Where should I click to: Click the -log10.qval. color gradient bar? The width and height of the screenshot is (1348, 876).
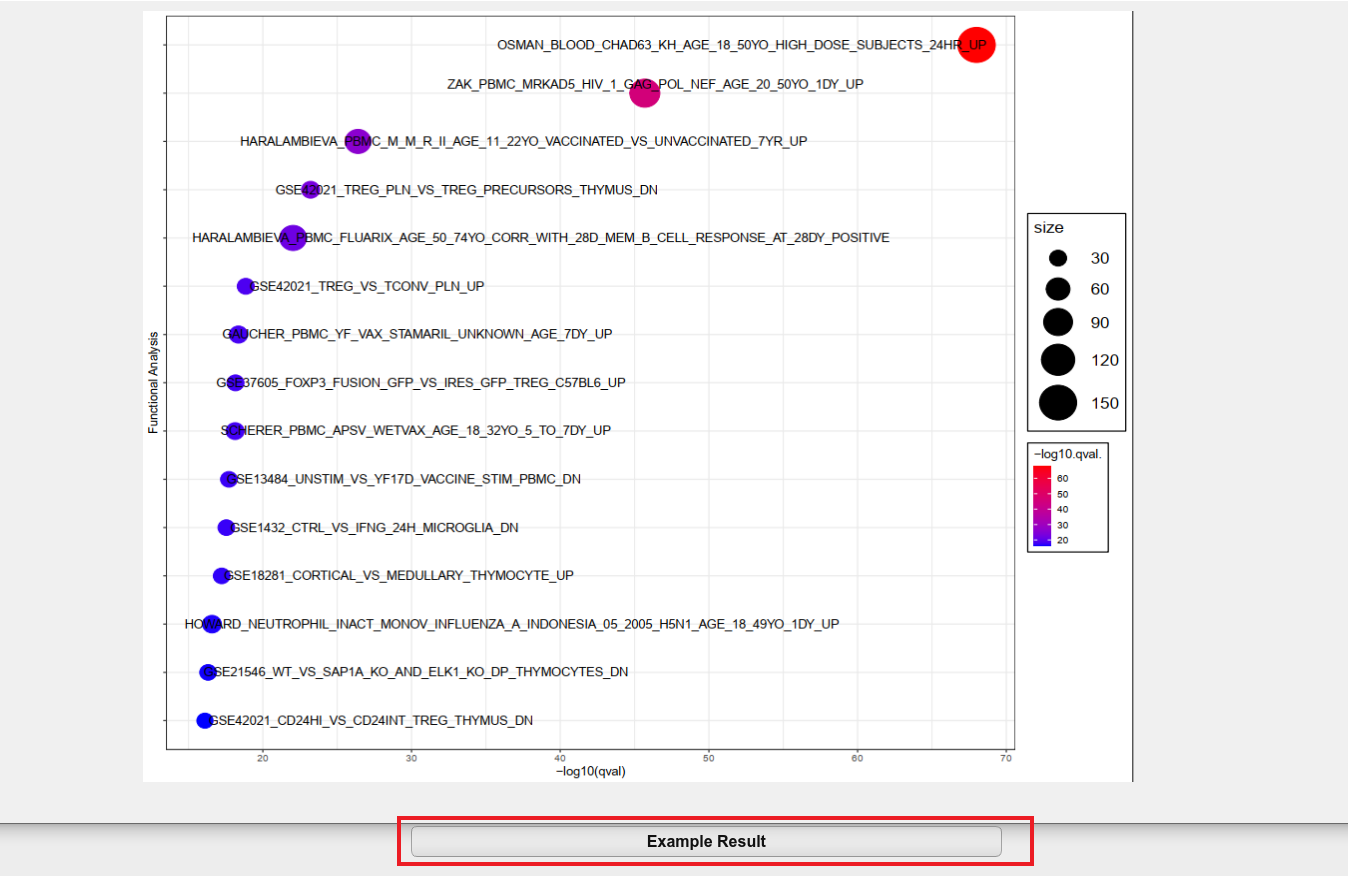[1042, 505]
